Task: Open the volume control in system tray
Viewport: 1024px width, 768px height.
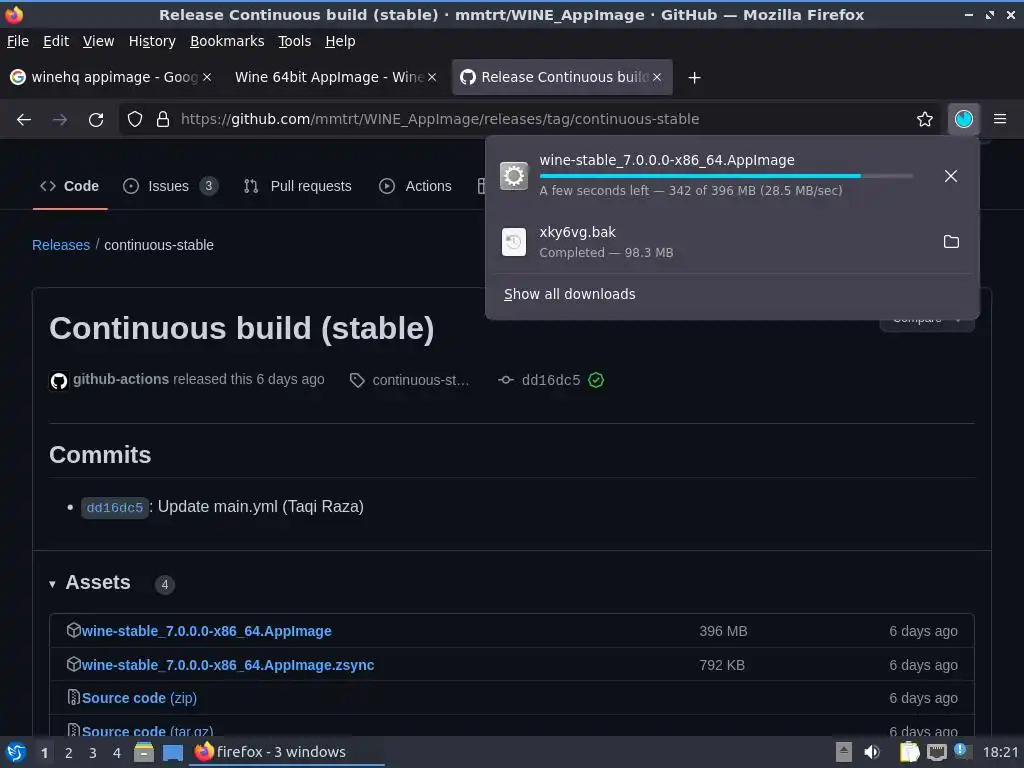Action: (872, 752)
